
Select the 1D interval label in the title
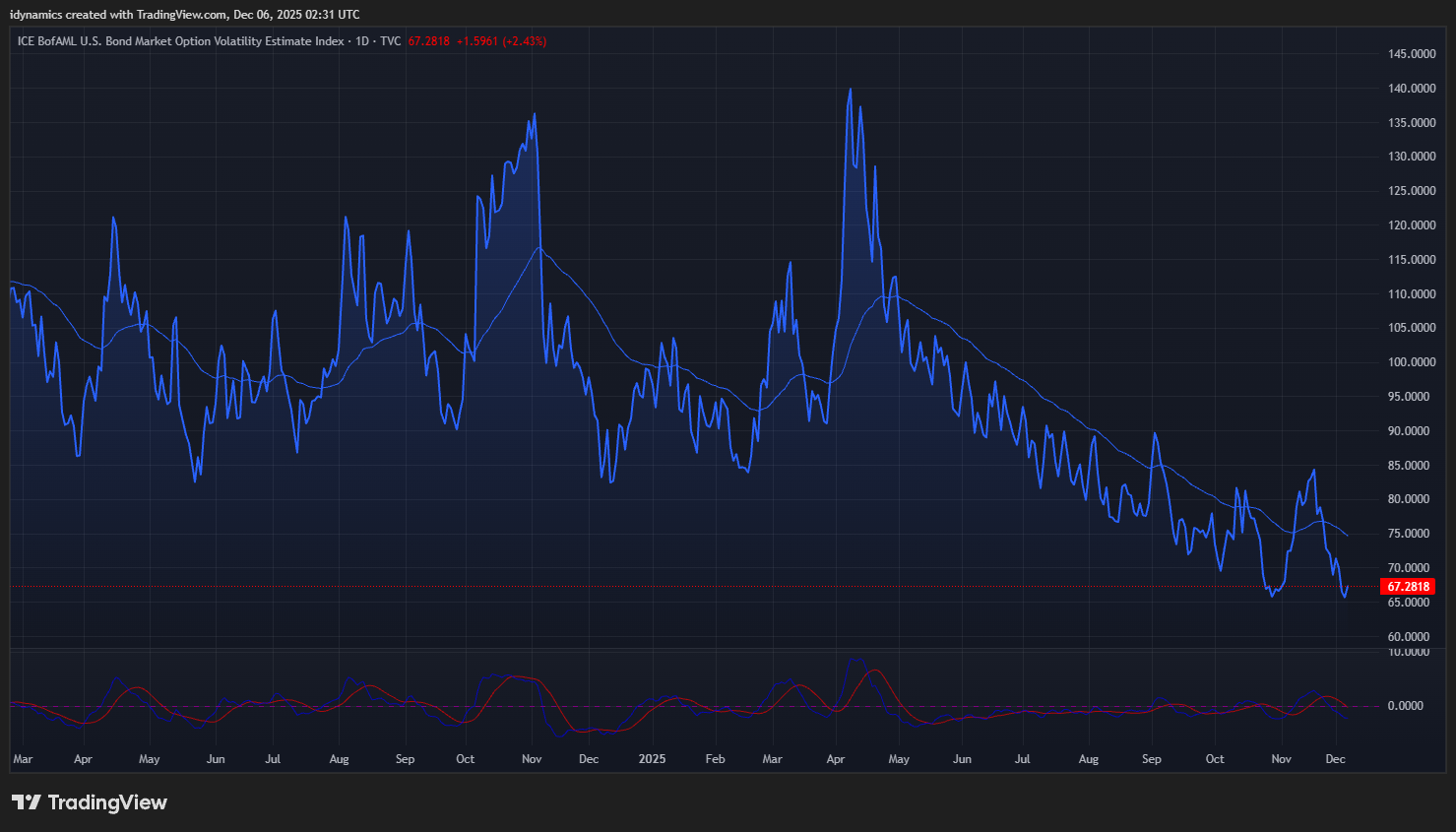pos(362,41)
